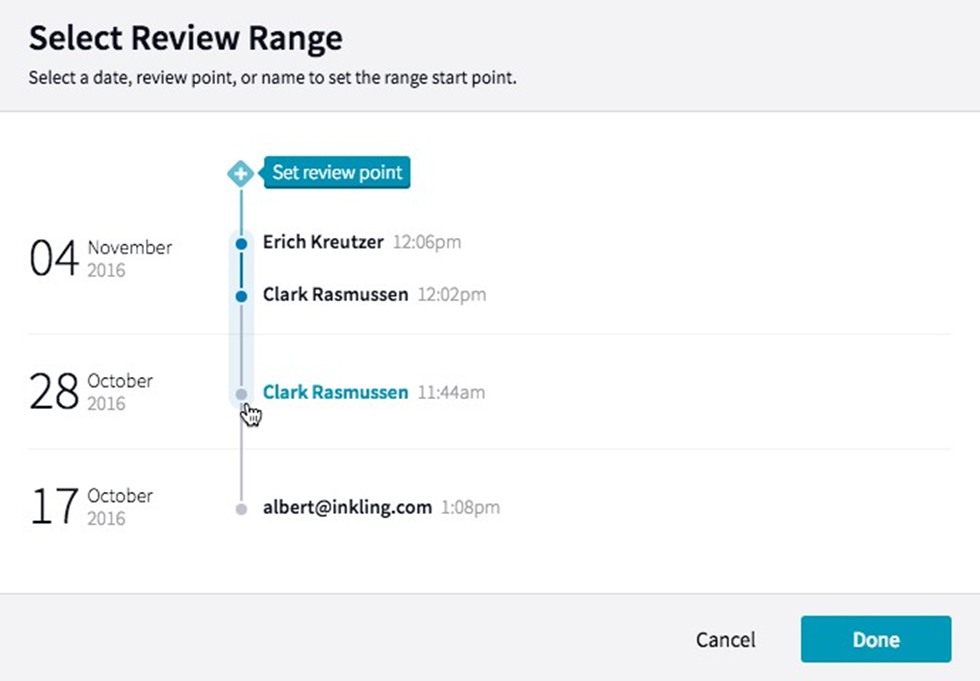
Task: Click the November 2016 month label
Action: 129,257
